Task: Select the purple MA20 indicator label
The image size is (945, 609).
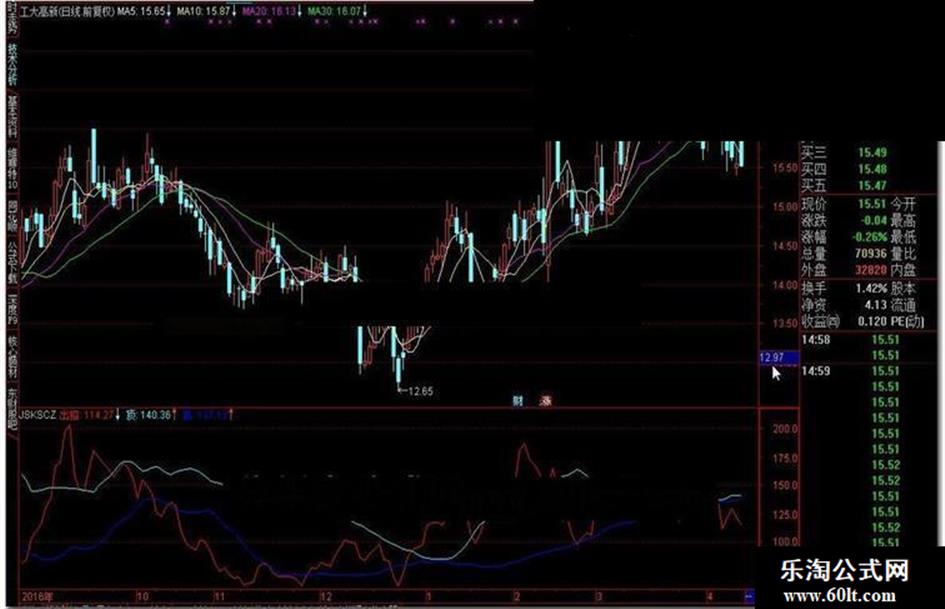Action: (x=270, y=11)
